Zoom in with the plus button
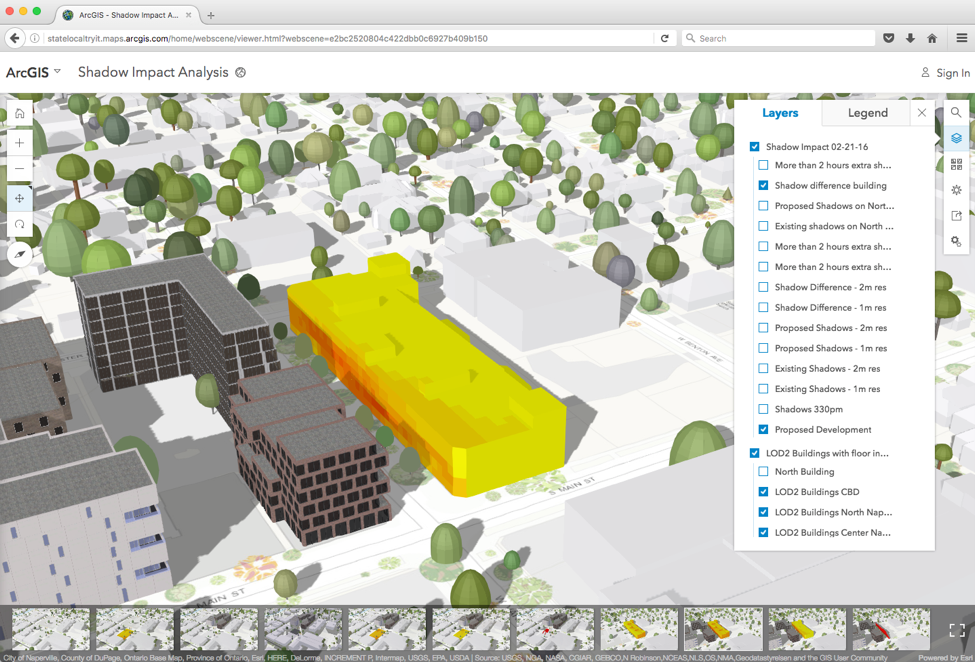This screenshot has height=662, width=975. (x=20, y=143)
